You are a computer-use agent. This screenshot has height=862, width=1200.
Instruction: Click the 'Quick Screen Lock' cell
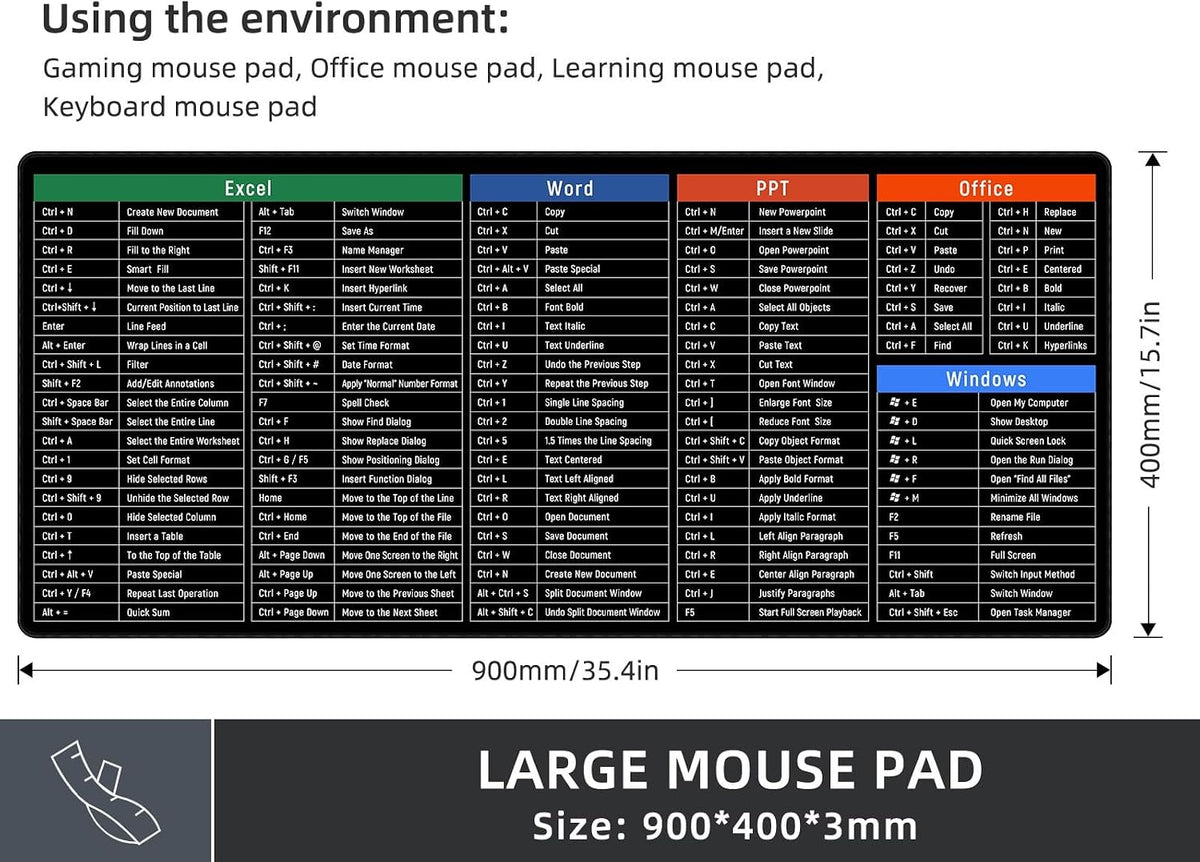(x=1039, y=441)
